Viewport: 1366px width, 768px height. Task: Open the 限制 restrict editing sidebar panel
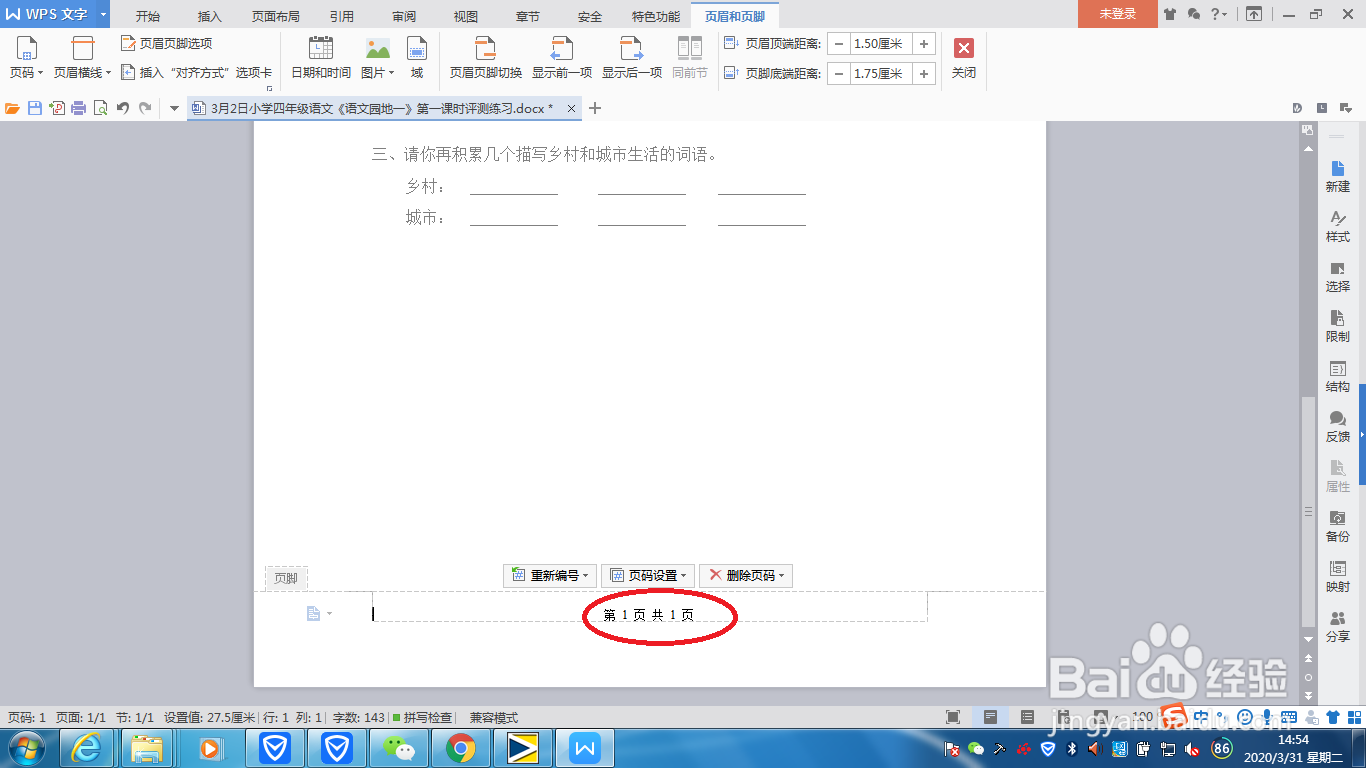click(x=1338, y=326)
